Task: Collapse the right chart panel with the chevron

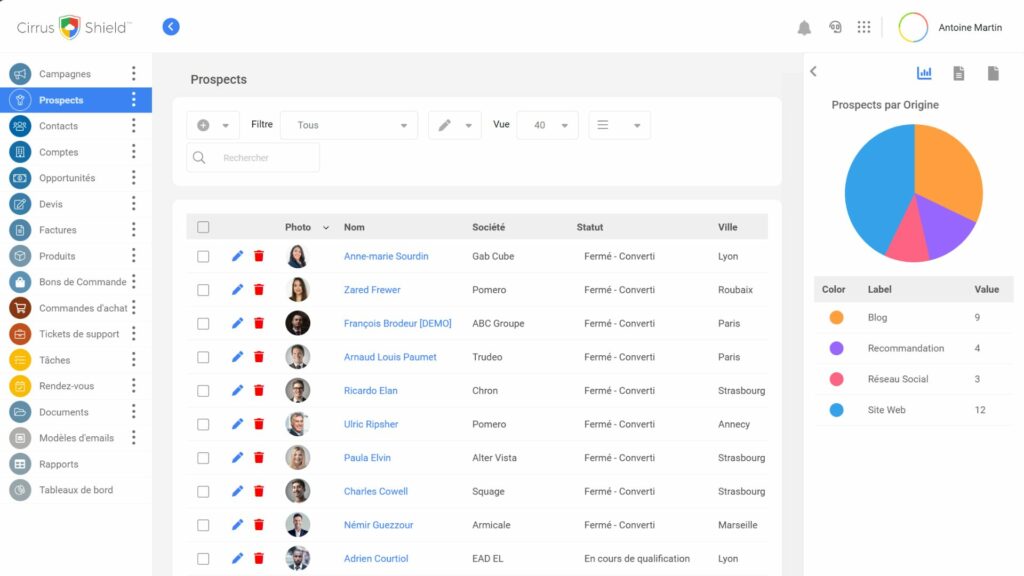Action: (x=814, y=72)
